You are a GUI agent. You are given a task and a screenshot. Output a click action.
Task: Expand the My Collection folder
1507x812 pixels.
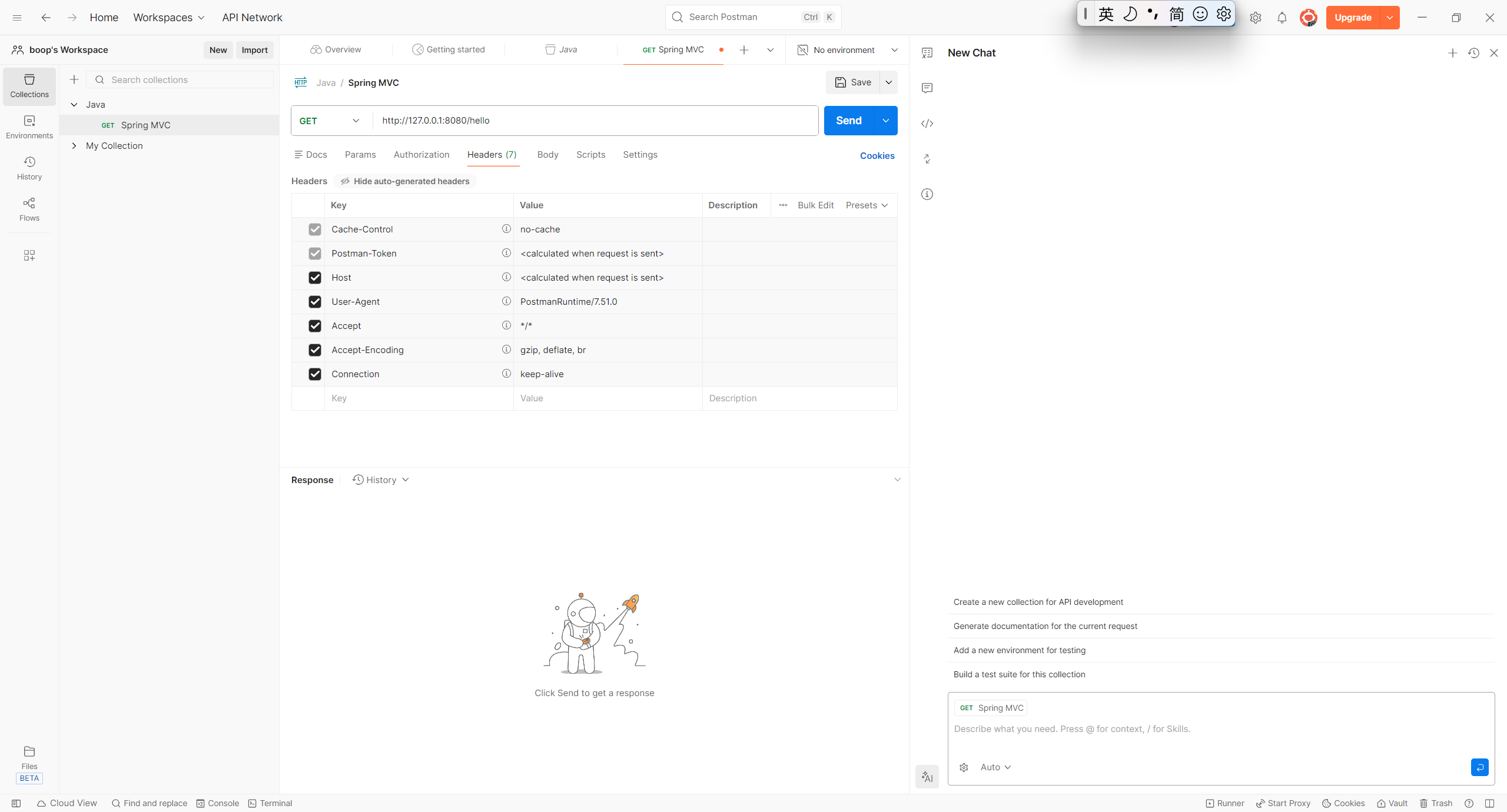pyautogui.click(x=74, y=146)
